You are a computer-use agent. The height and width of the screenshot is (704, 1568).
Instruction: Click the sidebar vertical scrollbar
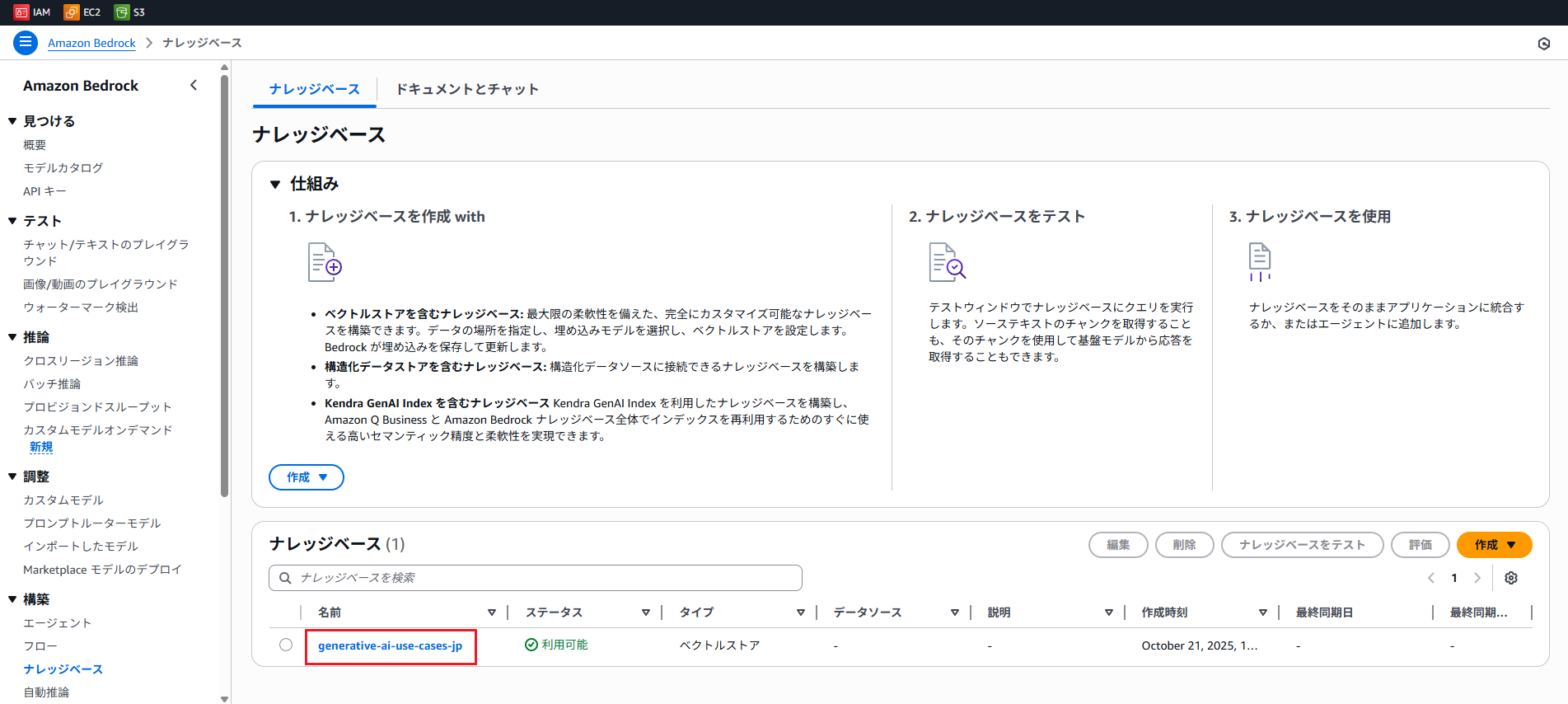click(225, 289)
